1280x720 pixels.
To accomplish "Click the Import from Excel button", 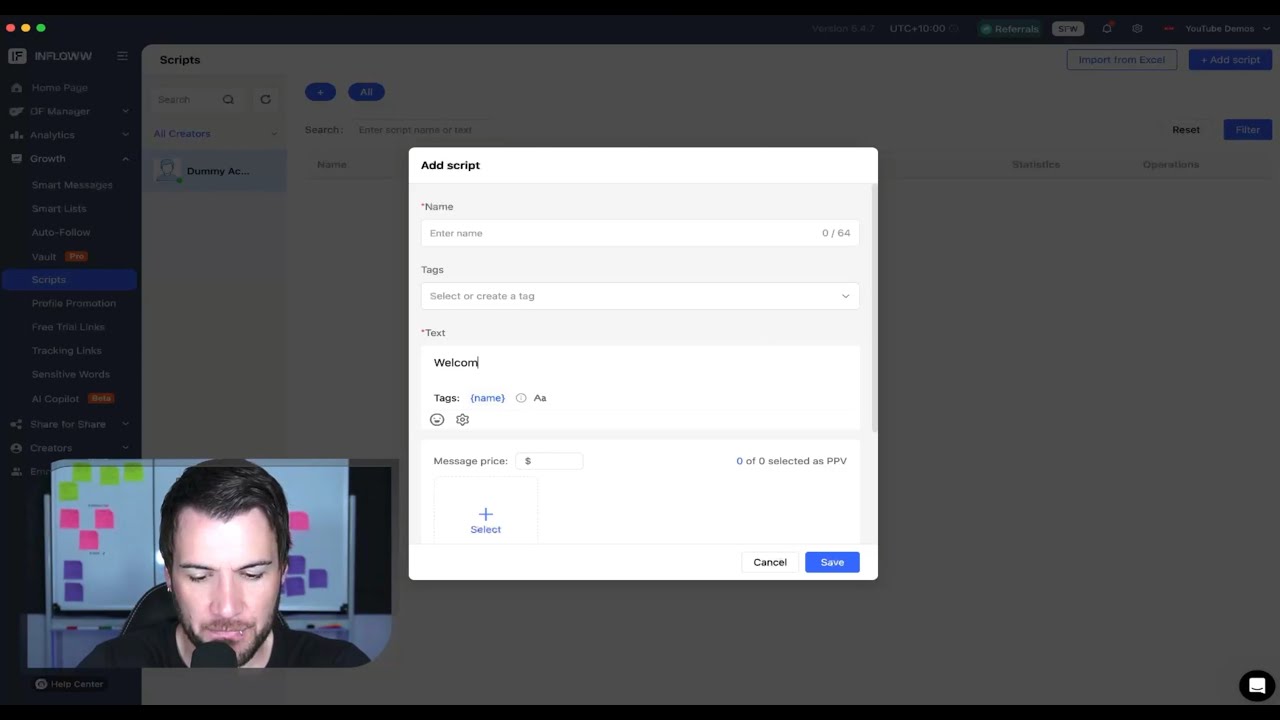I will pyautogui.click(x=1122, y=60).
